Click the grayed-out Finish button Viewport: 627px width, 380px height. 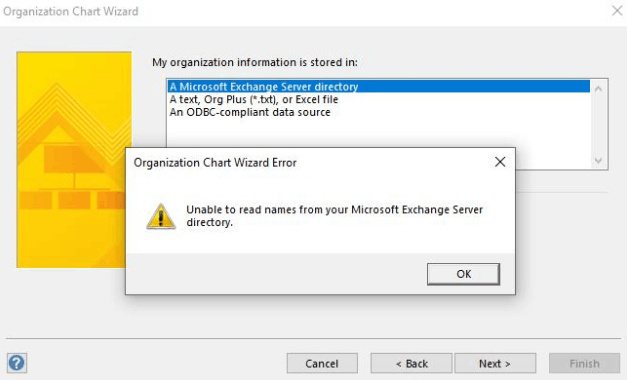tap(584, 363)
